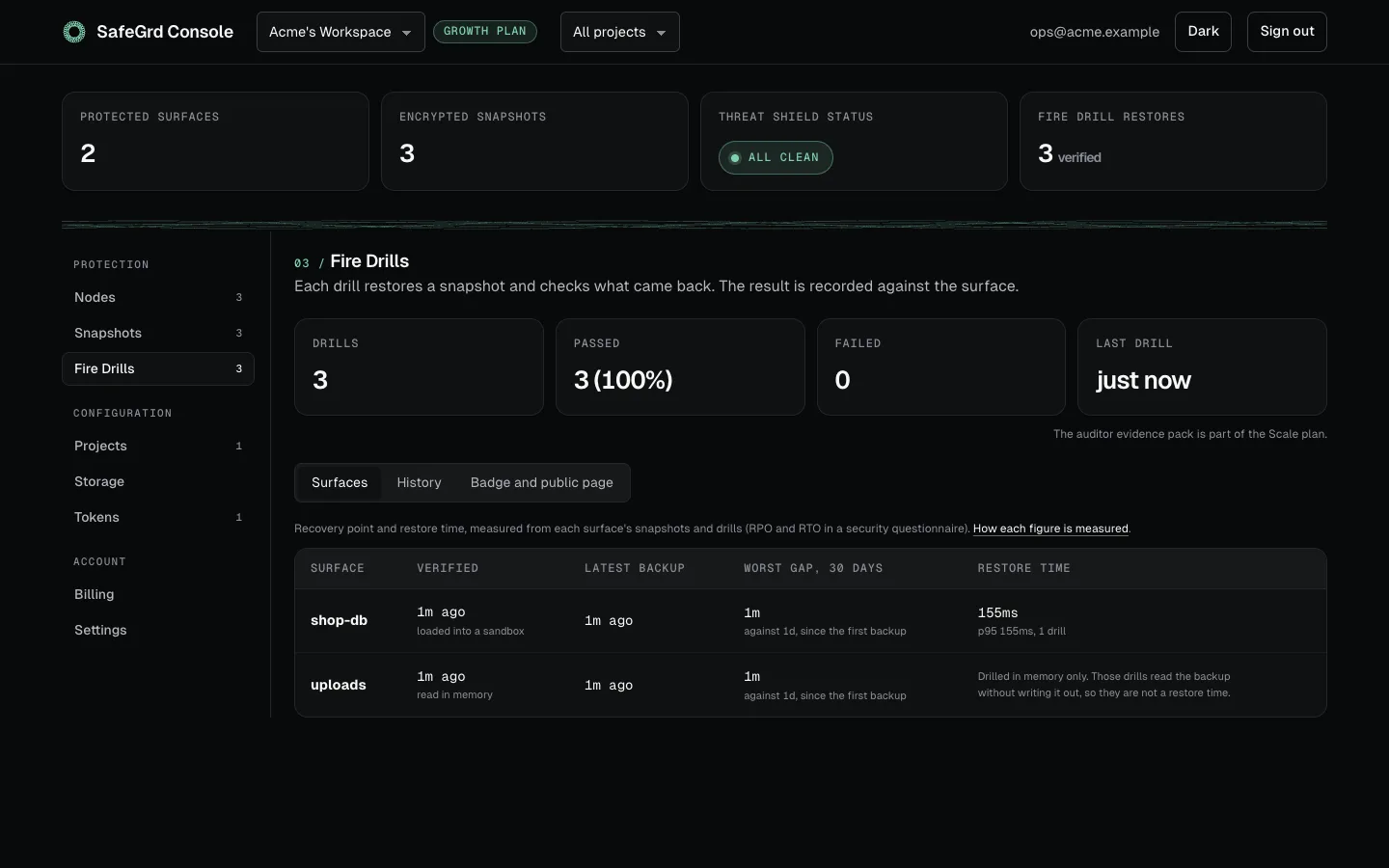The width and height of the screenshot is (1389, 868).
Task: Switch to Badge and public page tab
Action: point(542,482)
